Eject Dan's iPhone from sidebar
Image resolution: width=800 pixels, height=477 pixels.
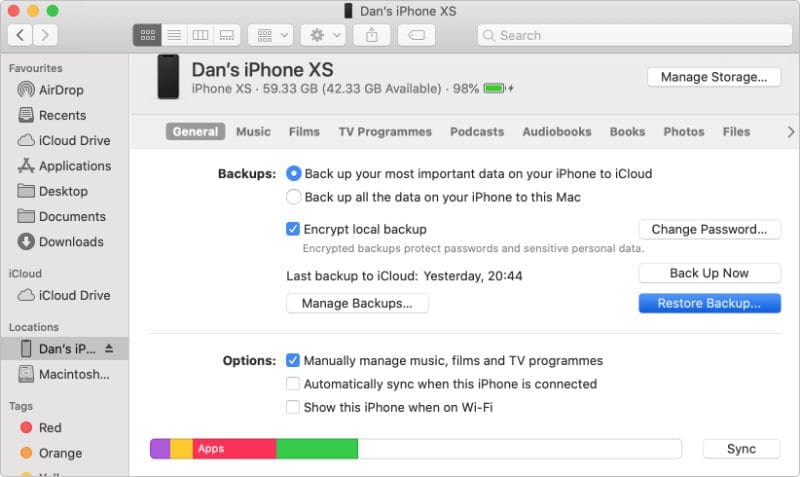[109, 349]
